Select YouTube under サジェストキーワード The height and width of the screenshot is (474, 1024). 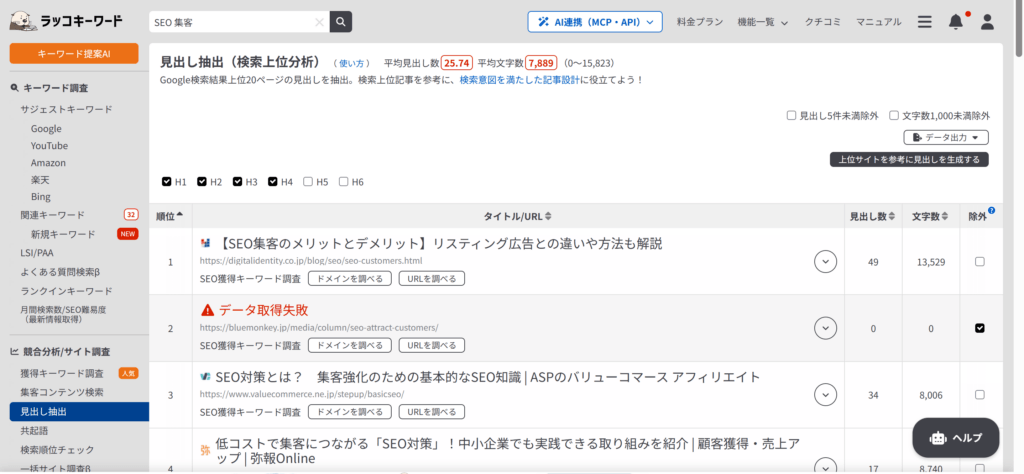[49, 146]
